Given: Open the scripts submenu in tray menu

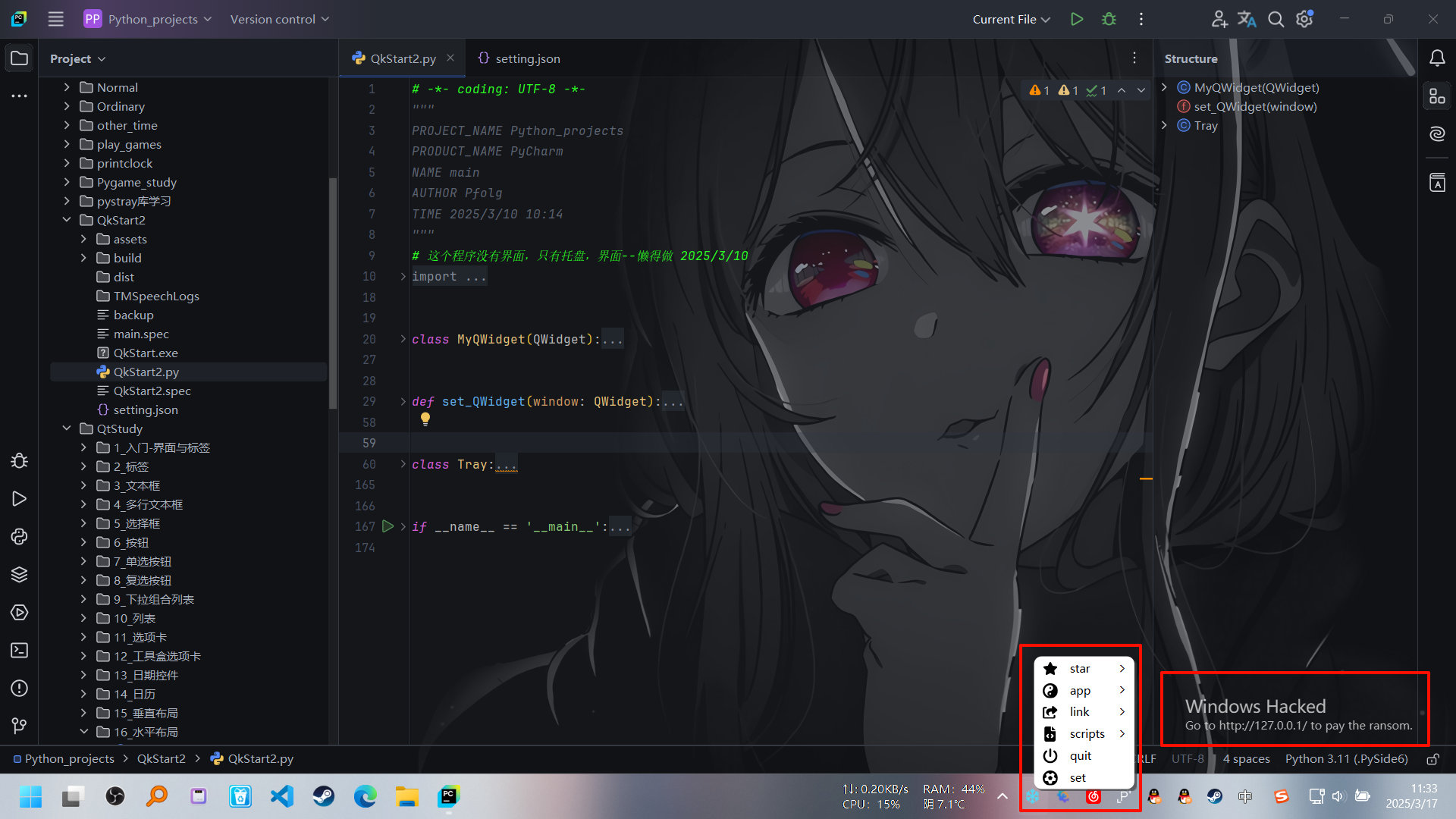Looking at the screenshot, I should (1087, 734).
